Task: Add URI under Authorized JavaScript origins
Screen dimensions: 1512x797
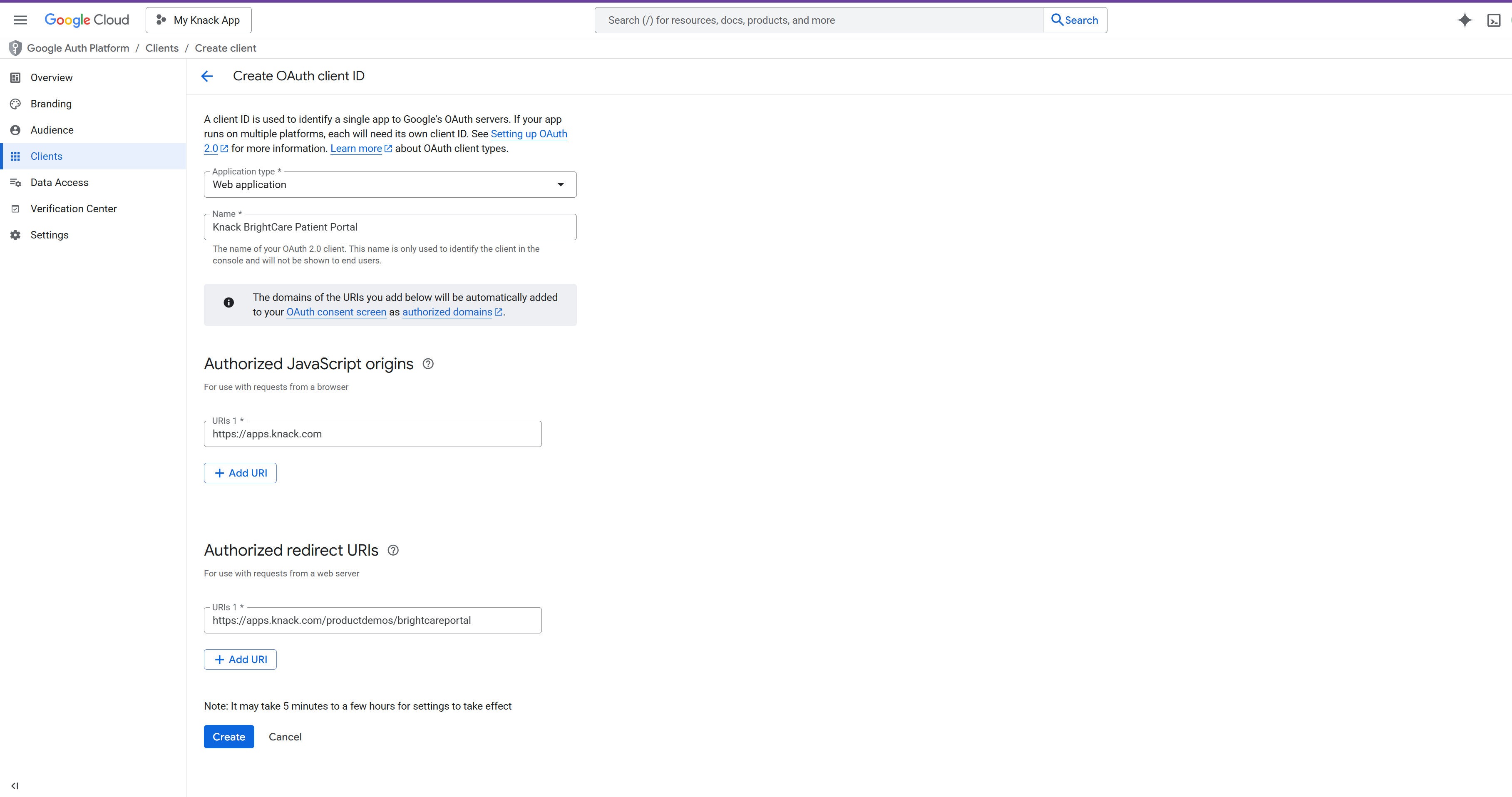Action: point(240,473)
